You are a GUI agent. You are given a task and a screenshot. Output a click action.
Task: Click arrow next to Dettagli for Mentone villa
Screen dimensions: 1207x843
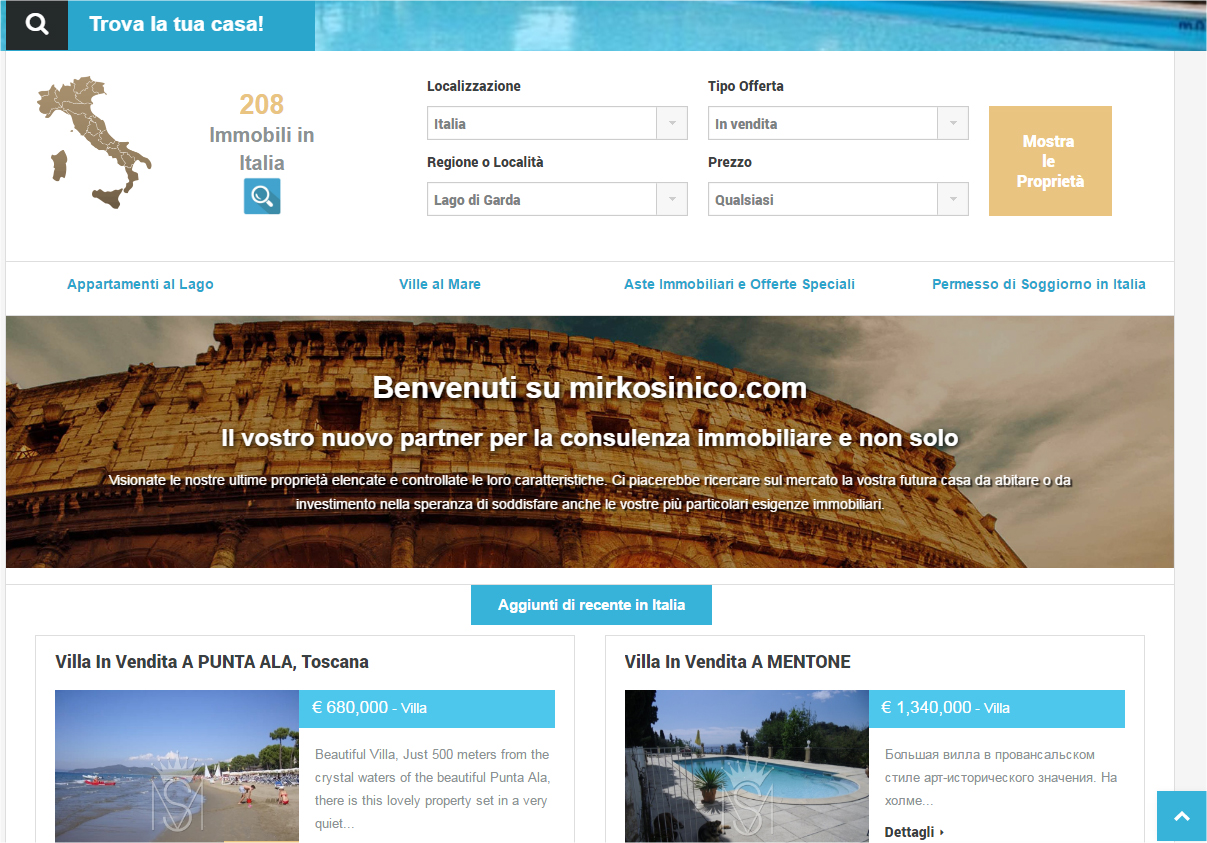click(941, 832)
